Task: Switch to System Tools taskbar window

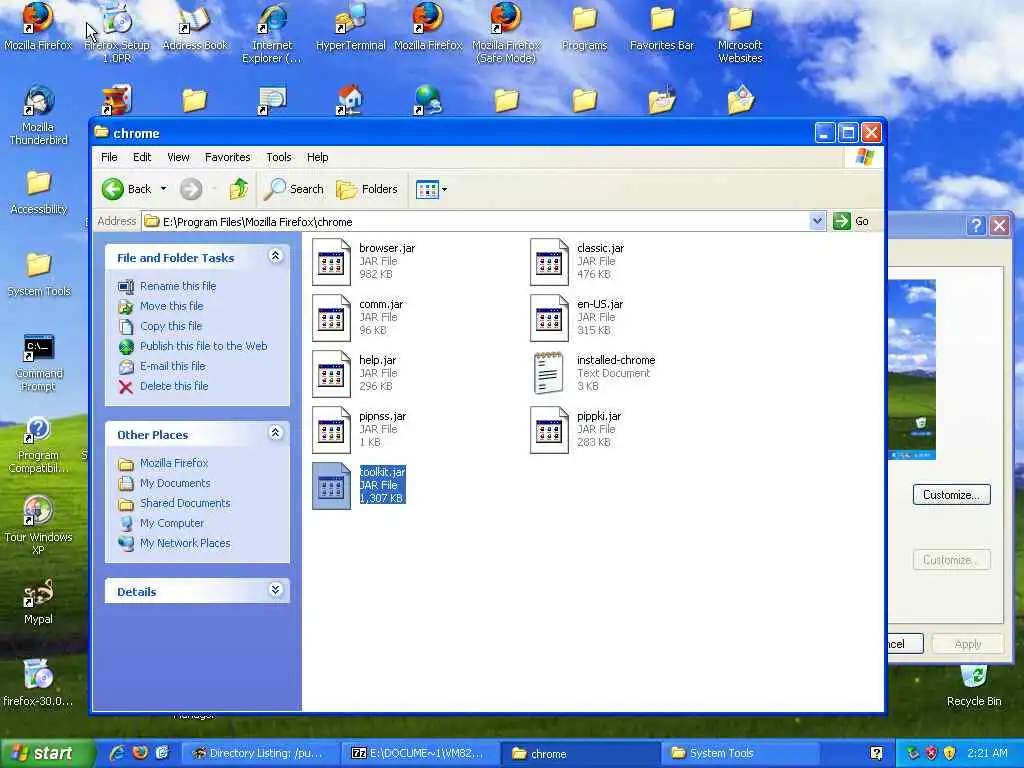Action: point(740,754)
